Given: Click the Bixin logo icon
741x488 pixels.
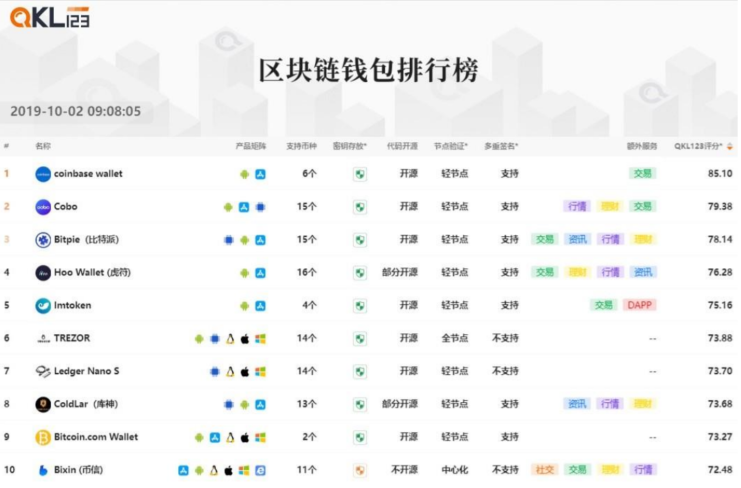Looking at the screenshot, I should [x=43, y=471].
